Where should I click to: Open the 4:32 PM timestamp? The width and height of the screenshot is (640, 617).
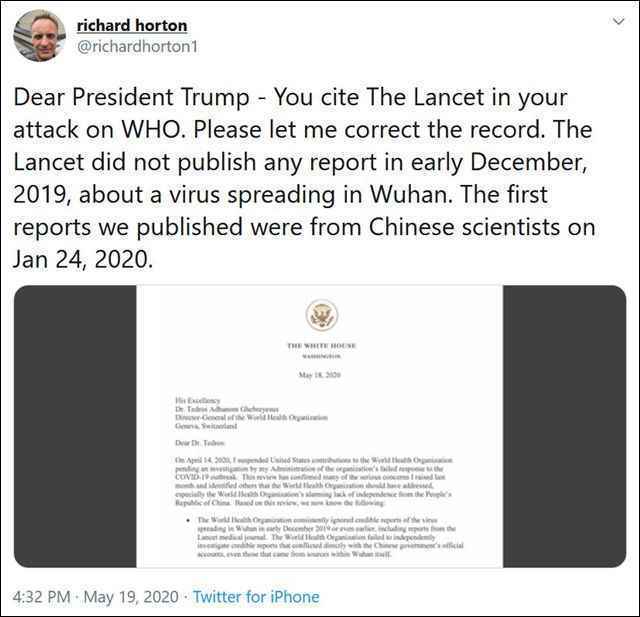pos(41,597)
